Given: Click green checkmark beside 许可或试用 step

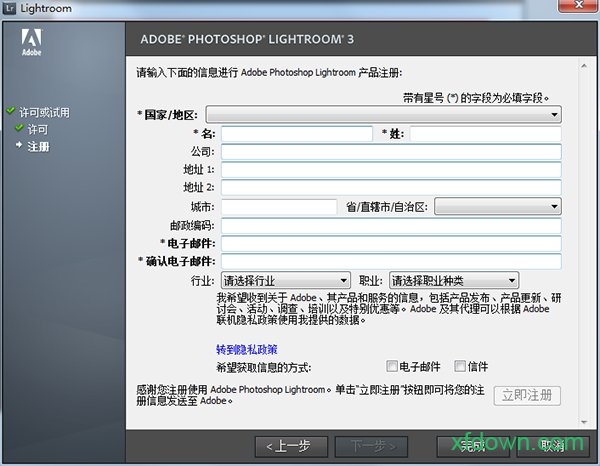Looking at the screenshot, I should click(x=11, y=111).
